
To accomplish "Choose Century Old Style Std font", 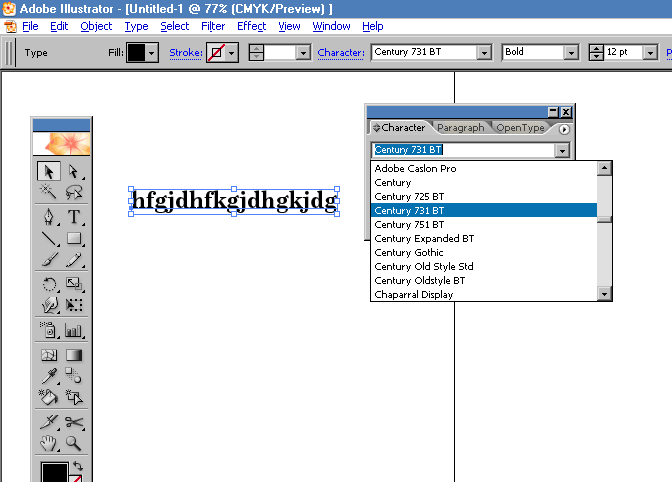I will (x=483, y=266).
